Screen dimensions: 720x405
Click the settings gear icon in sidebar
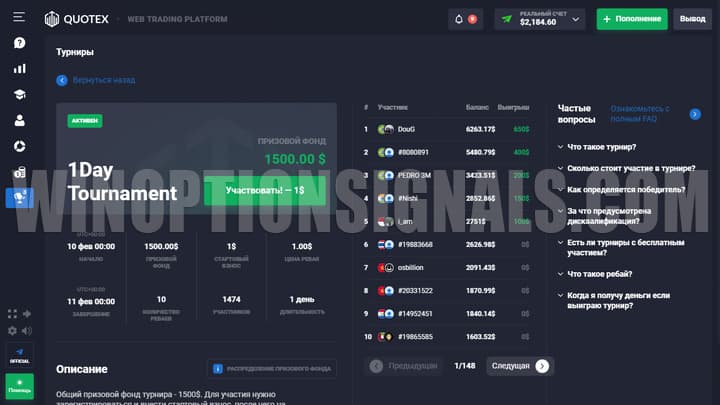pos(12,331)
